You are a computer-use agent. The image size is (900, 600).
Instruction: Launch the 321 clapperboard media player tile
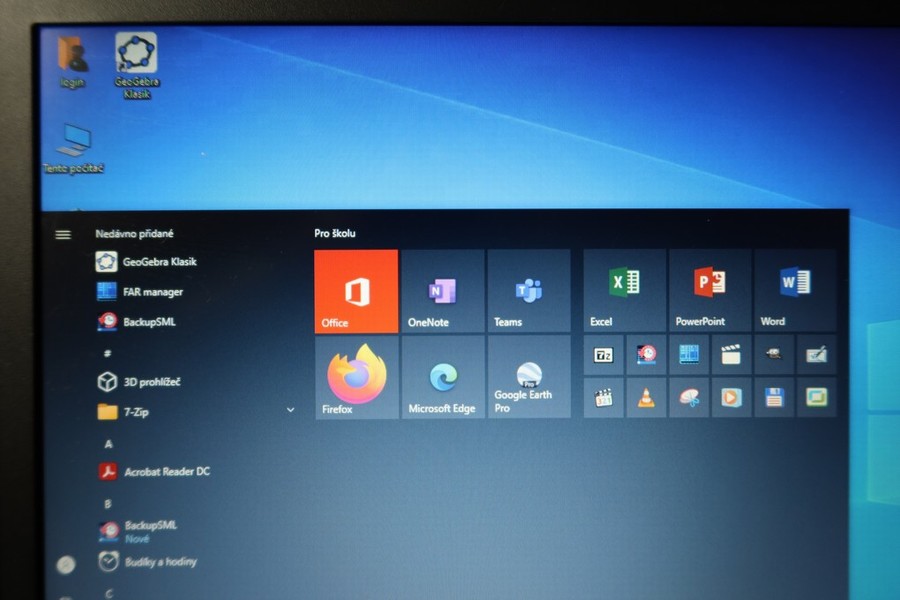(603, 397)
